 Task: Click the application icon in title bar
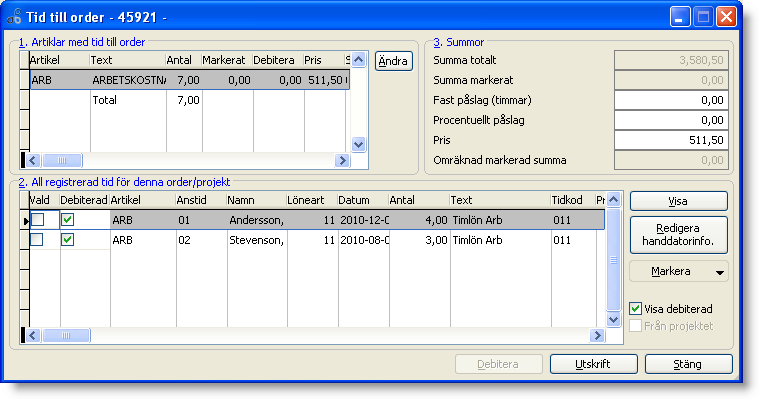click(x=15, y=16)
